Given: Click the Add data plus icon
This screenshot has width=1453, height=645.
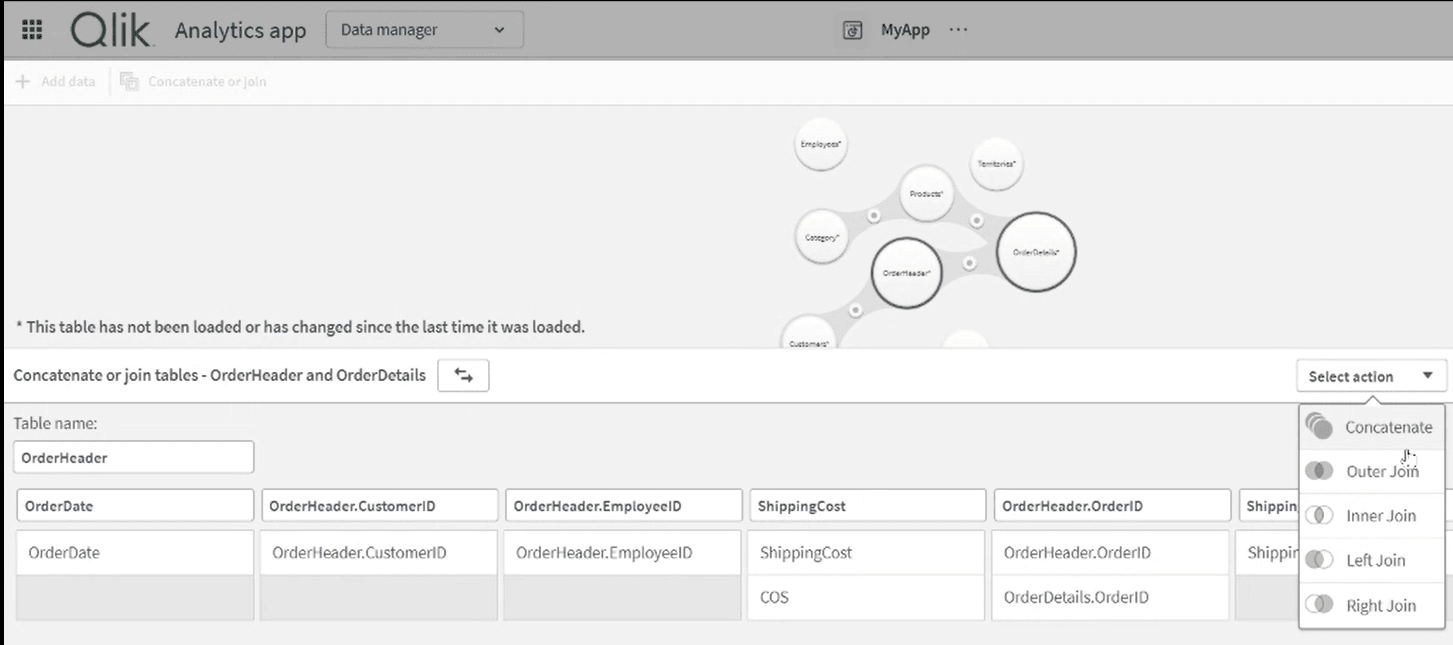Looking at the screenshot, I should pos(22,81).
